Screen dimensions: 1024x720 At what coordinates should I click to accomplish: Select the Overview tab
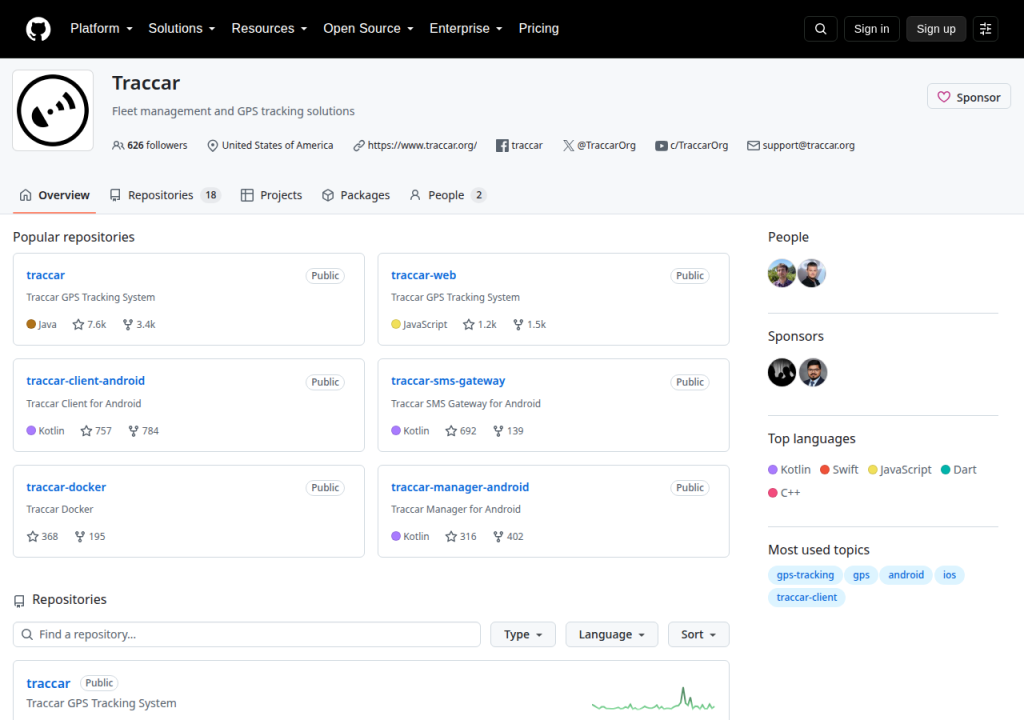54,195
